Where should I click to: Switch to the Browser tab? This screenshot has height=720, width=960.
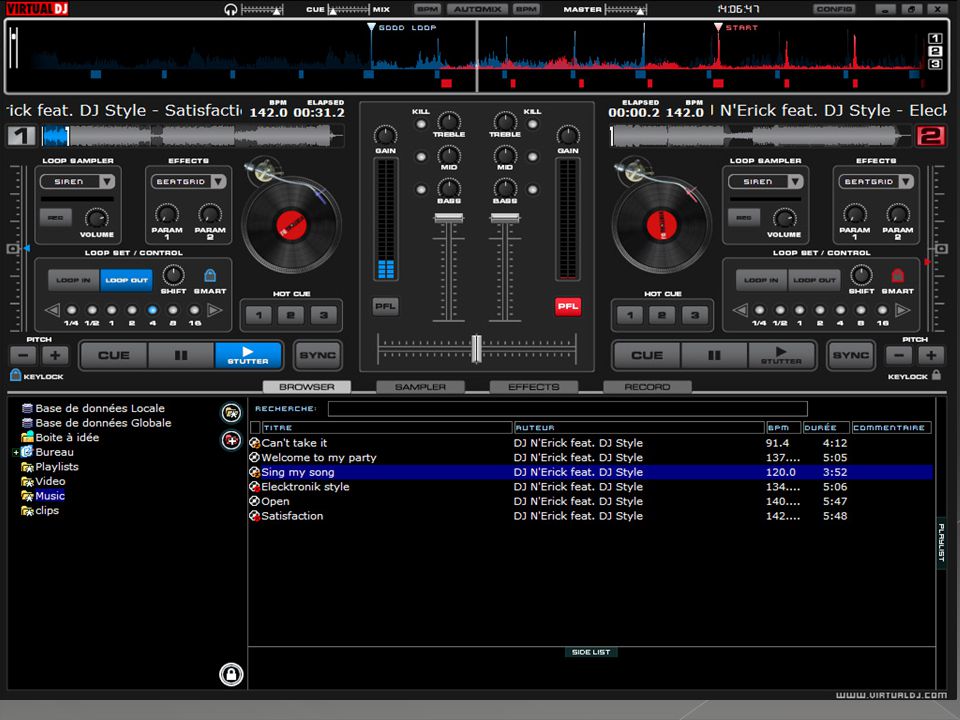(x=307, y=387)
